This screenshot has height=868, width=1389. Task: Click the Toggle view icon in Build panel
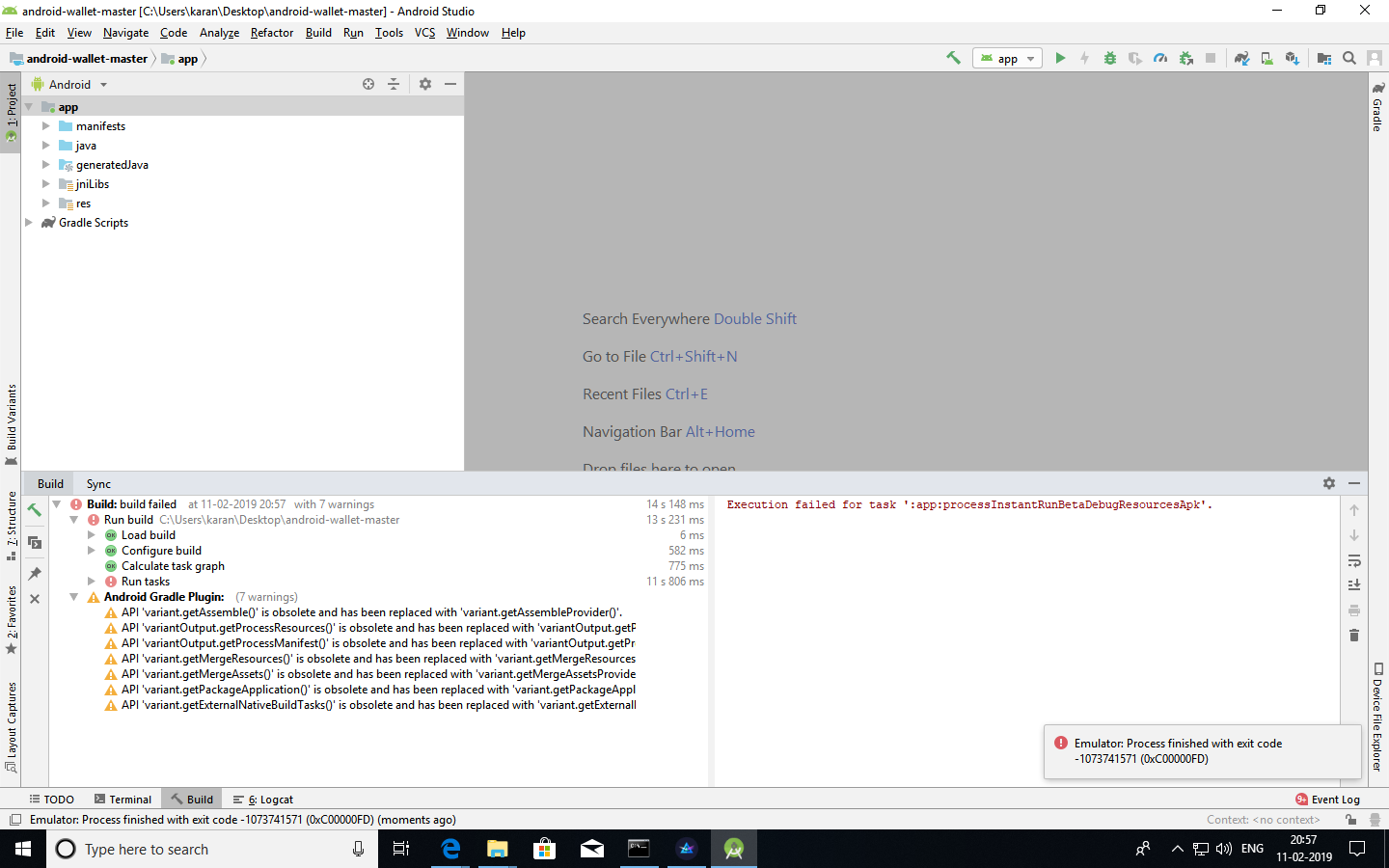click(35, 543)
